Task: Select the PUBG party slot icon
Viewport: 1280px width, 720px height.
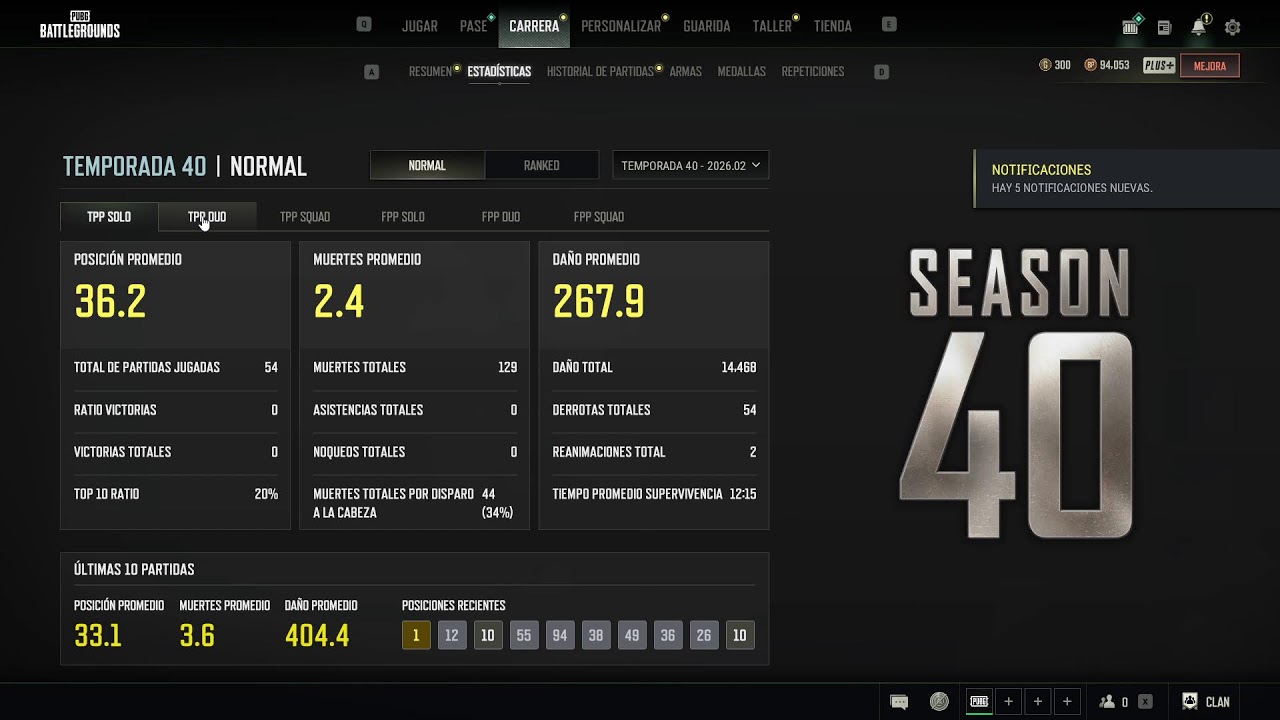Action: 978,702
